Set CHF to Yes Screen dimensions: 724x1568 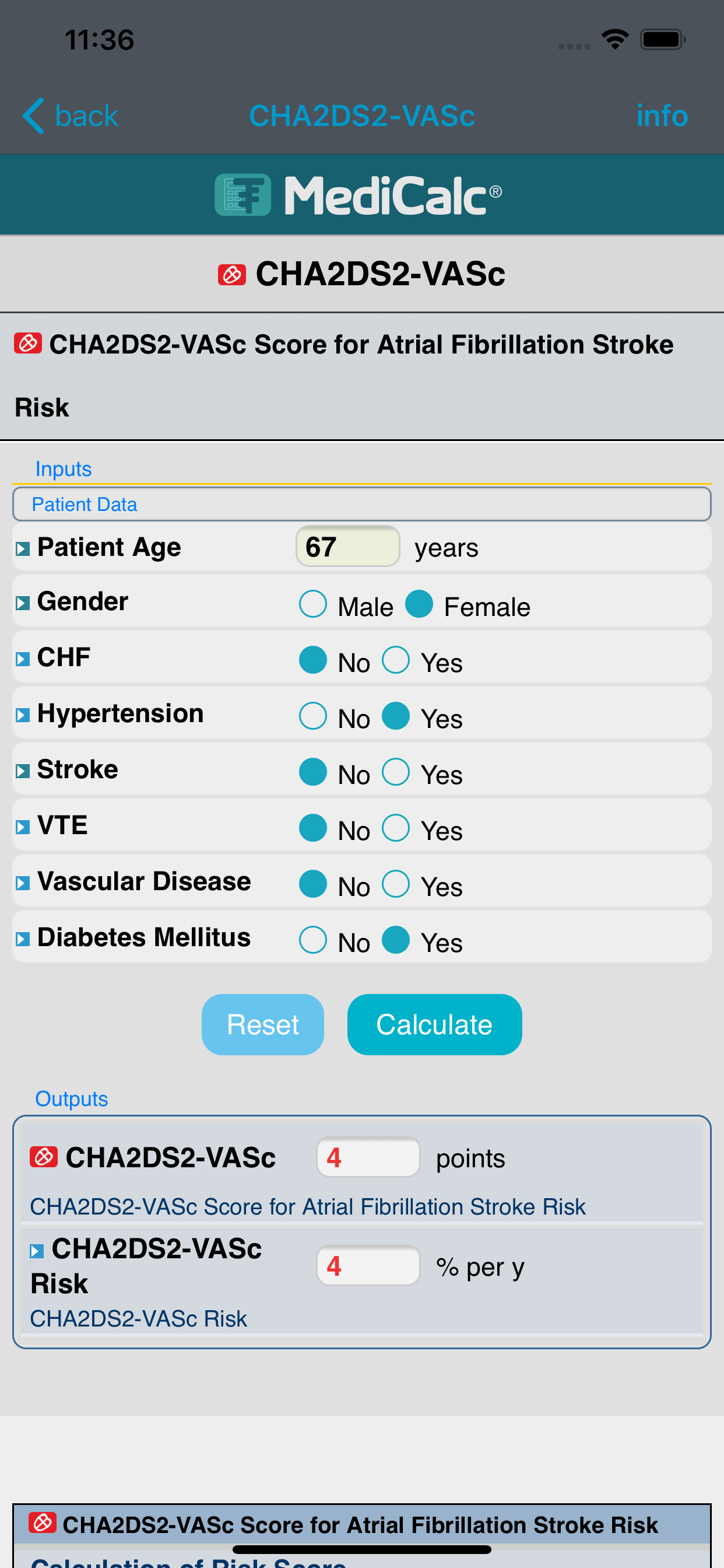pyautogui.click(x=396, y=660)
